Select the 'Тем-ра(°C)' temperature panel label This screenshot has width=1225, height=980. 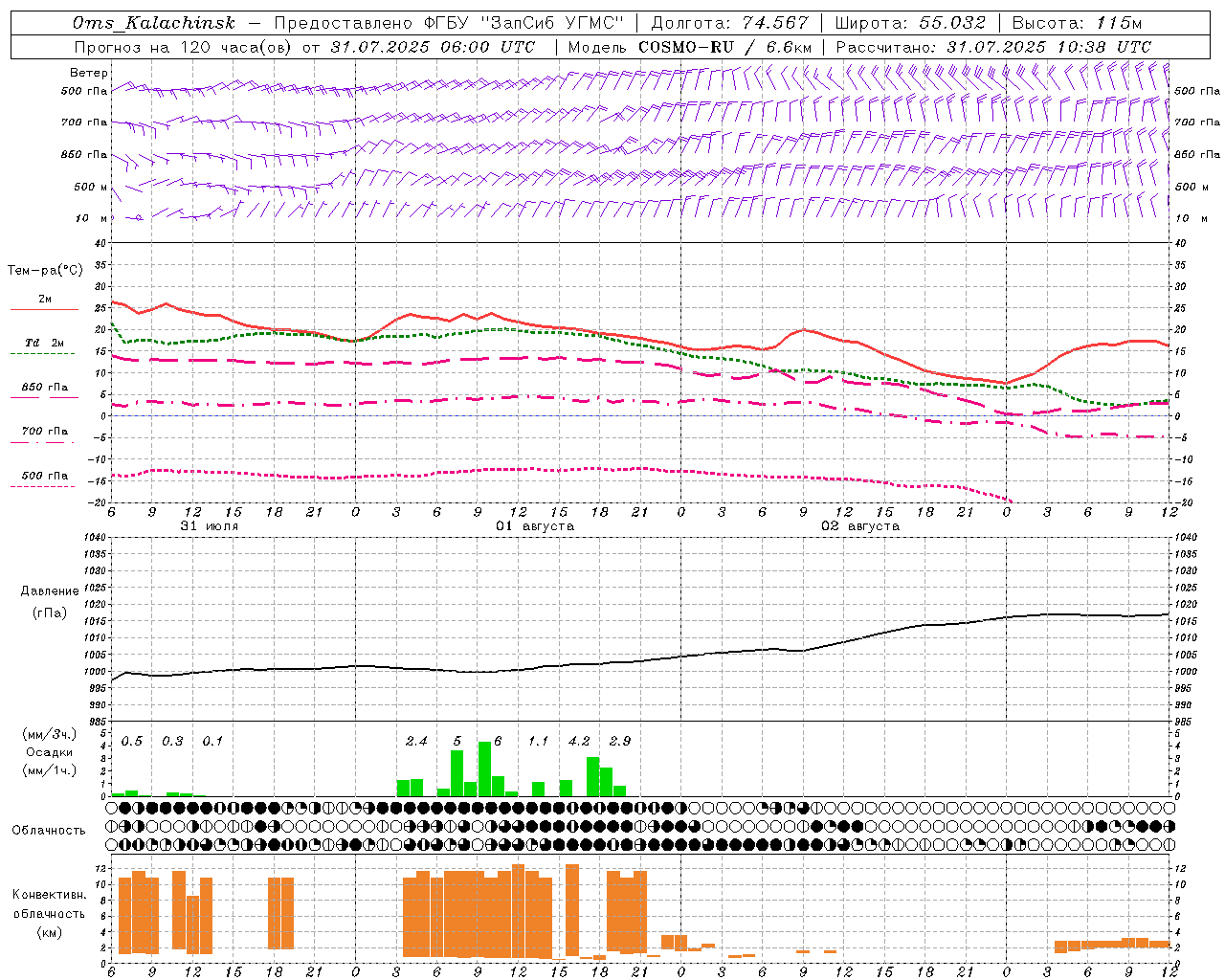click(x=45, y=271)
